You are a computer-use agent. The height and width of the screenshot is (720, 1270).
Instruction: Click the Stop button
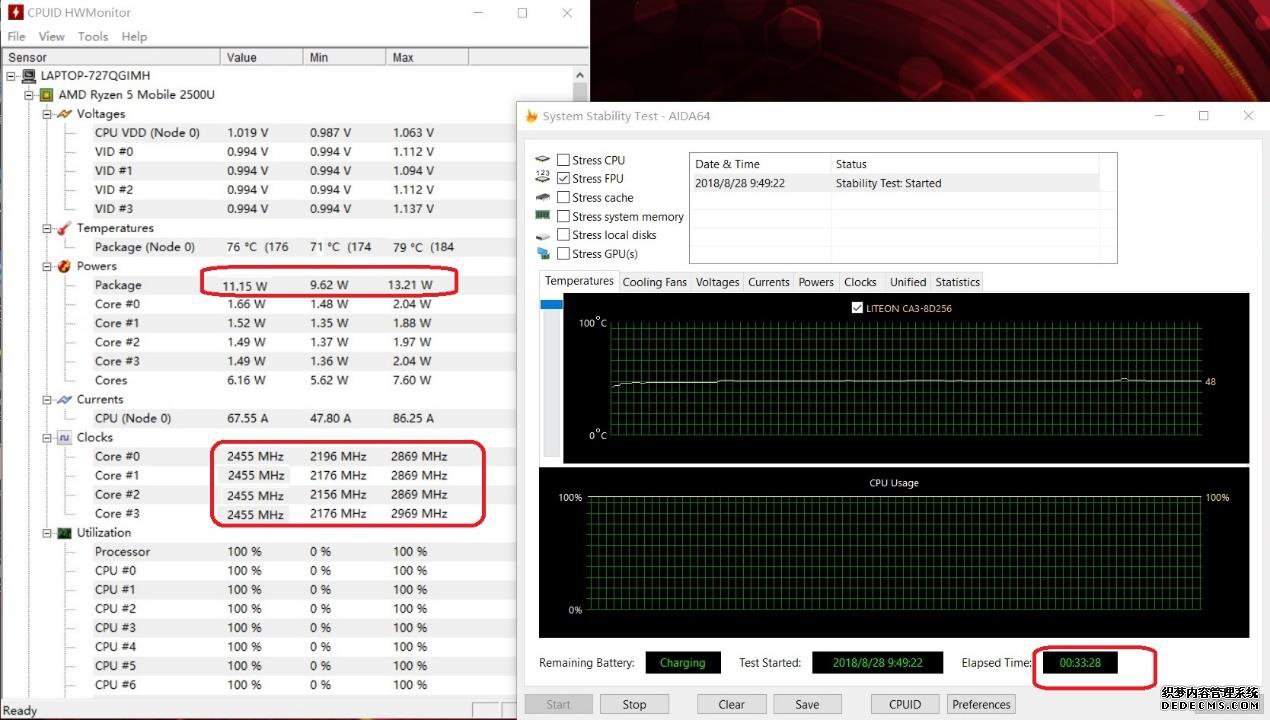point(635,704)
